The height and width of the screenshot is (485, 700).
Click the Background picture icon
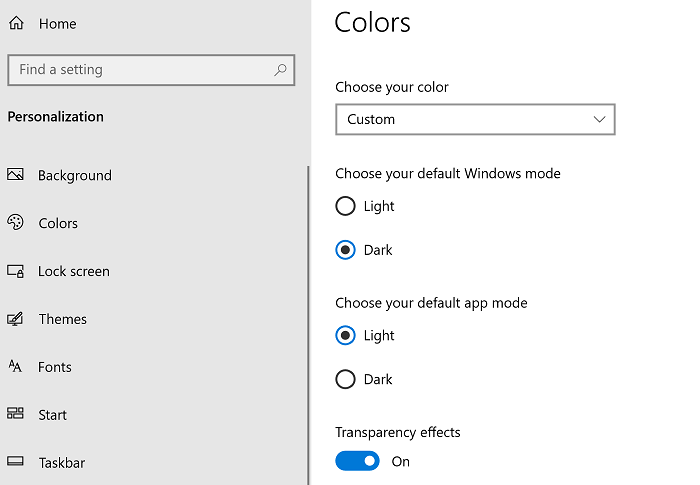(x=15, y=174)
